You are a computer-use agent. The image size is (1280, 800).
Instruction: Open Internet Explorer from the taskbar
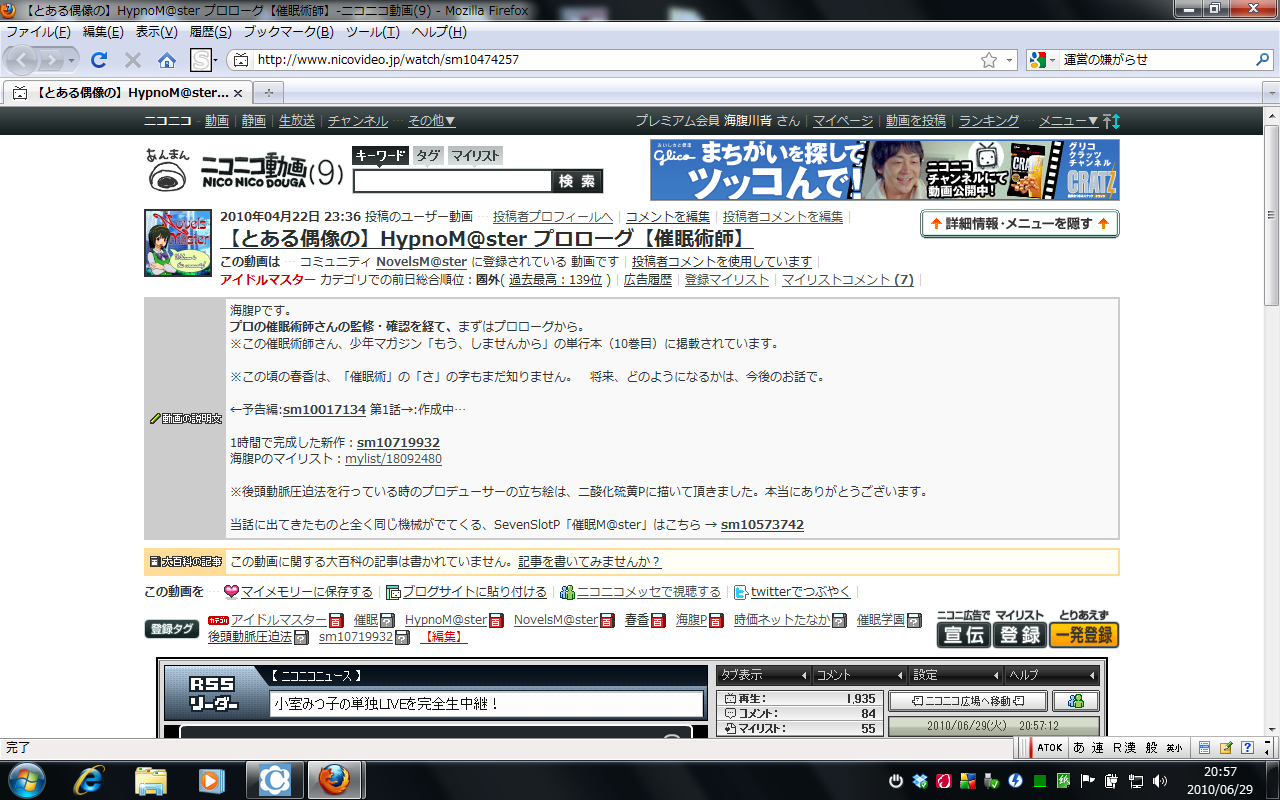click(x=91, y=779)
